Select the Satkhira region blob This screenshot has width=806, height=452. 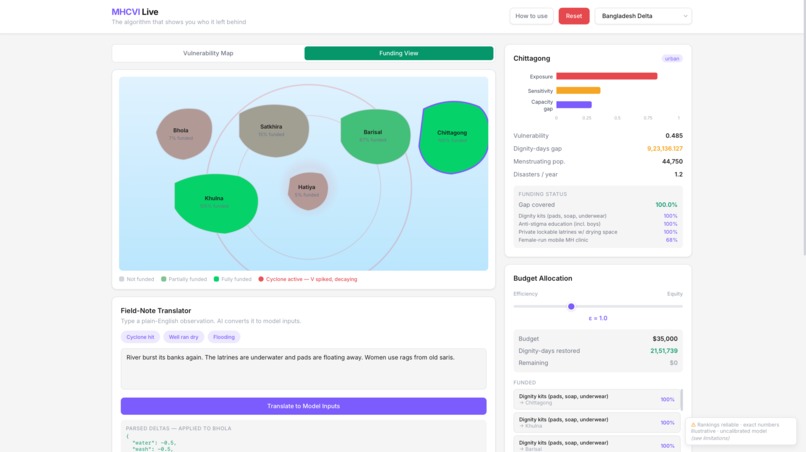273,131
